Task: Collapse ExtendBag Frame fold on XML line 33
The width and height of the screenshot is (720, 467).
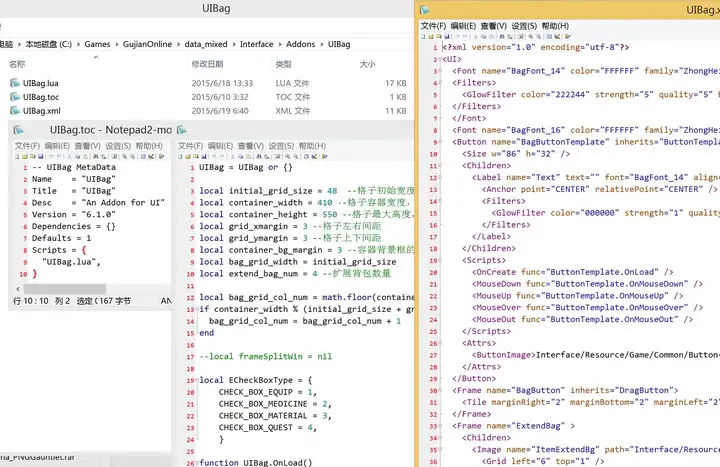Action: coord(440,426)
